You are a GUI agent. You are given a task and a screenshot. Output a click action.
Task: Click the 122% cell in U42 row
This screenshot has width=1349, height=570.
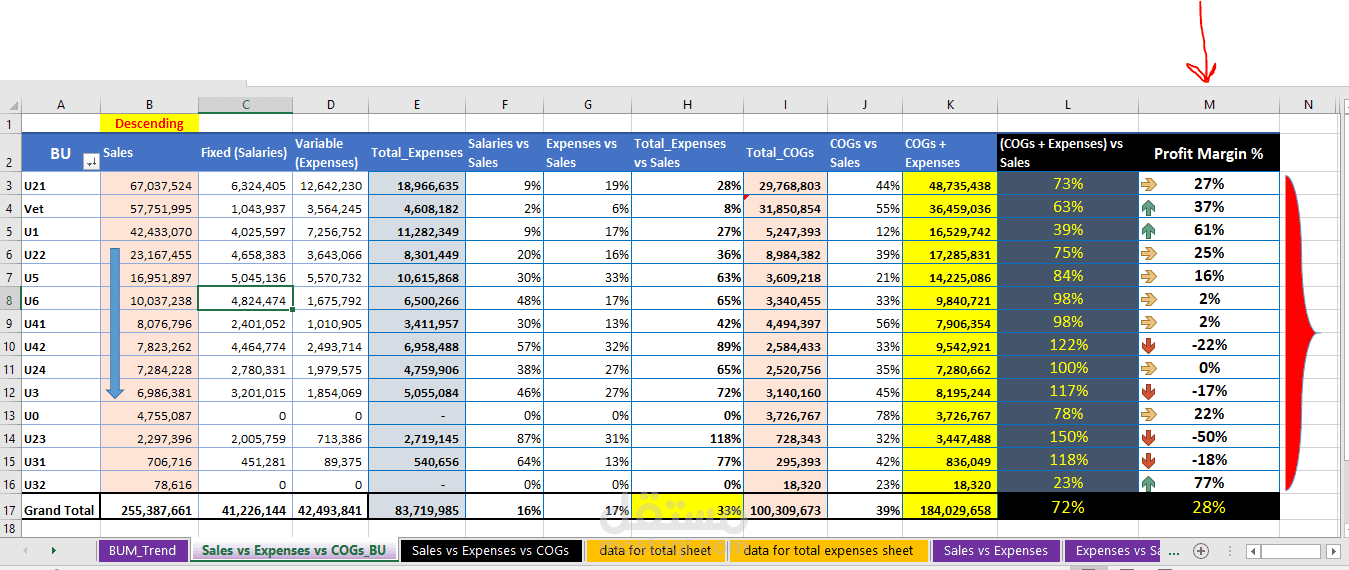point(1068,345)
